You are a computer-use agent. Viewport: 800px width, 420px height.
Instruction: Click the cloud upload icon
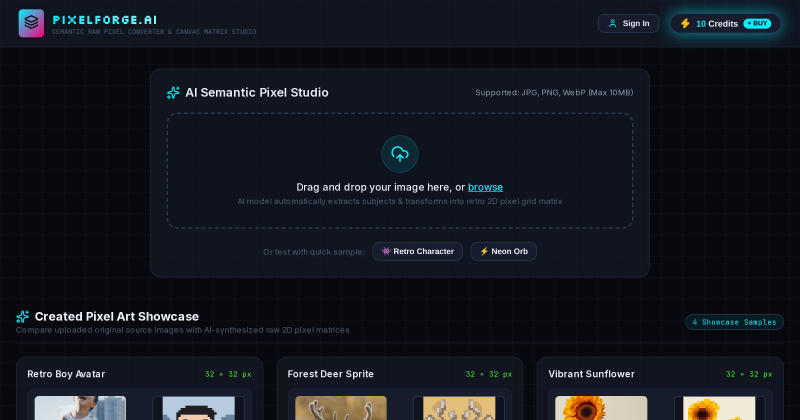[x=400, y=154]
